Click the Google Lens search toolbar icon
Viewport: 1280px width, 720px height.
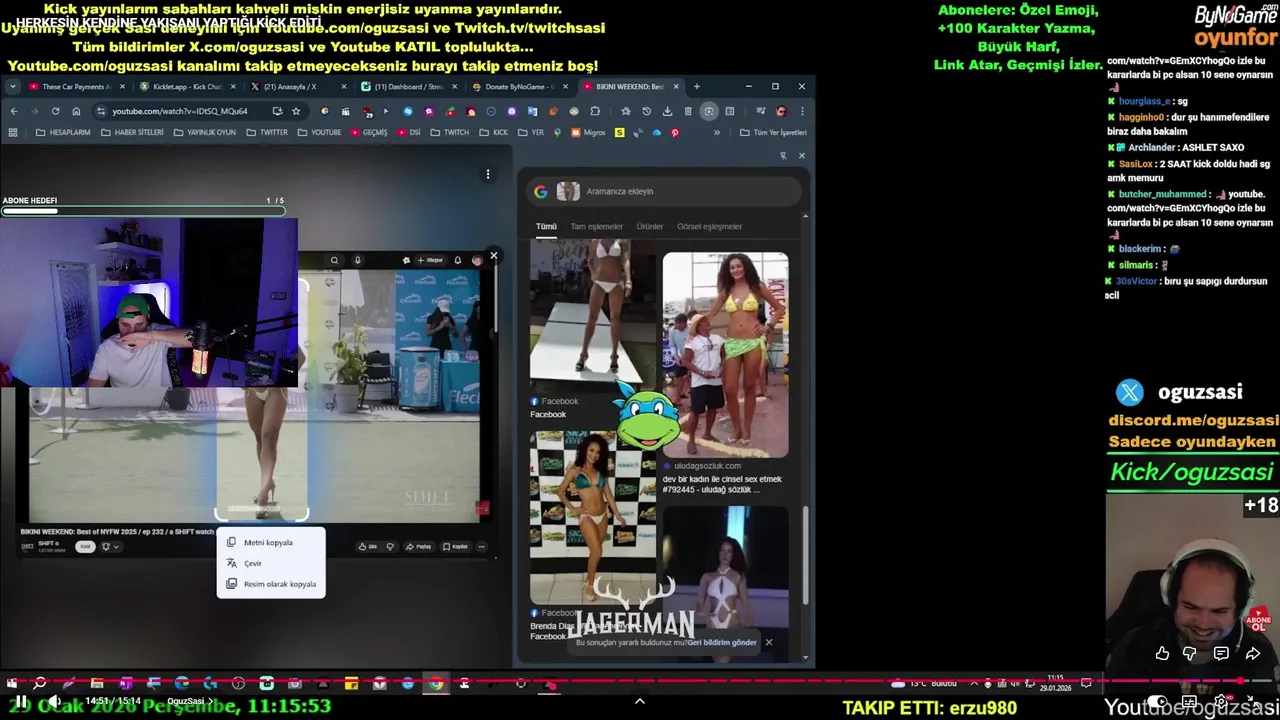[x=708, y=111]
